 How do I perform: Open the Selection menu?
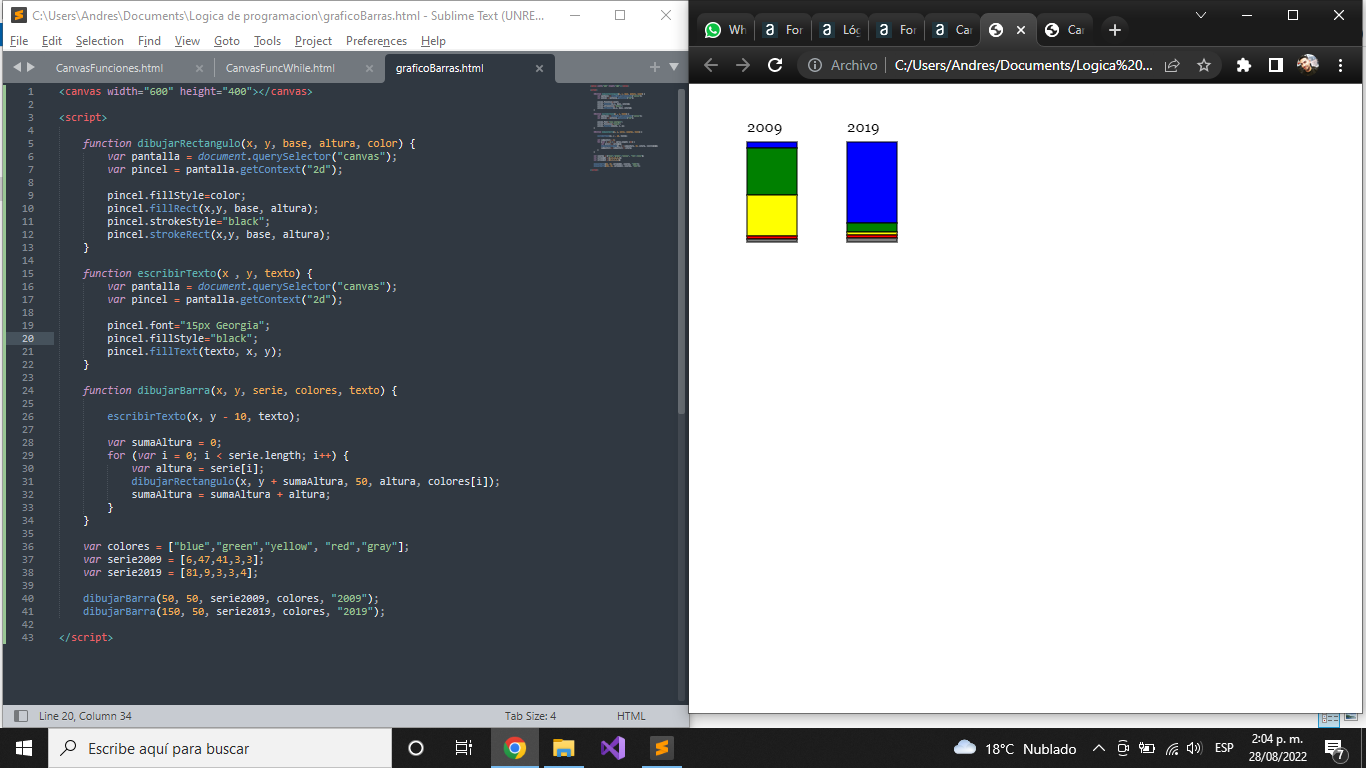[x=100, y=41]
